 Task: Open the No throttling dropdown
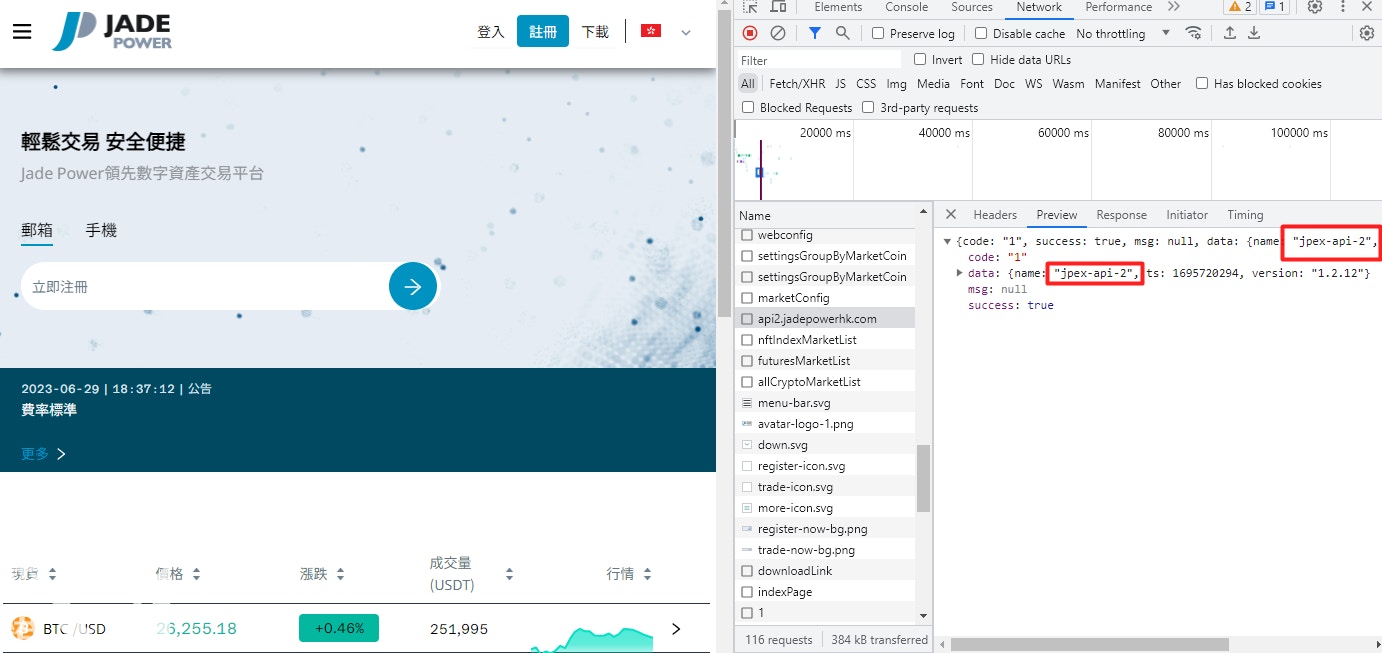coord(1122,33)
